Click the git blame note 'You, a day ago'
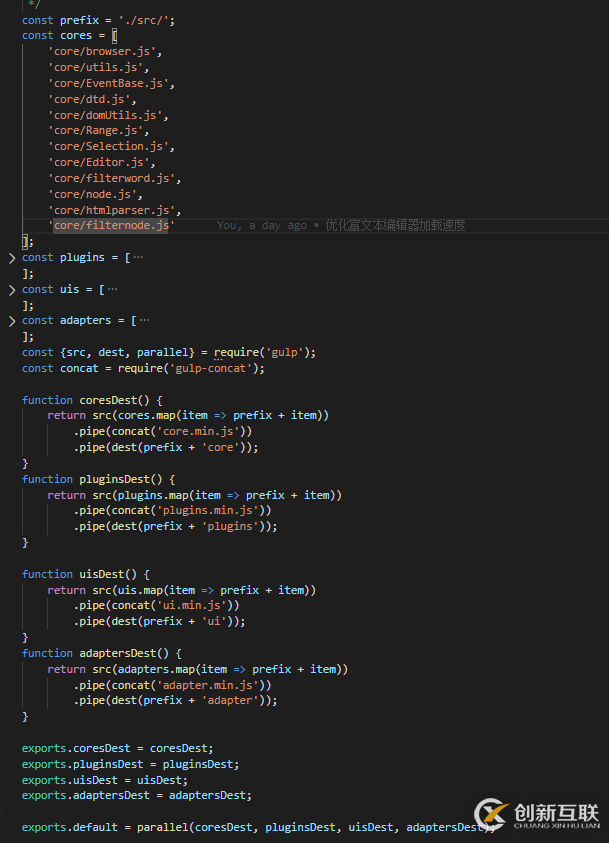The width and height of the screenshot is (609, 843). point(262,226)
